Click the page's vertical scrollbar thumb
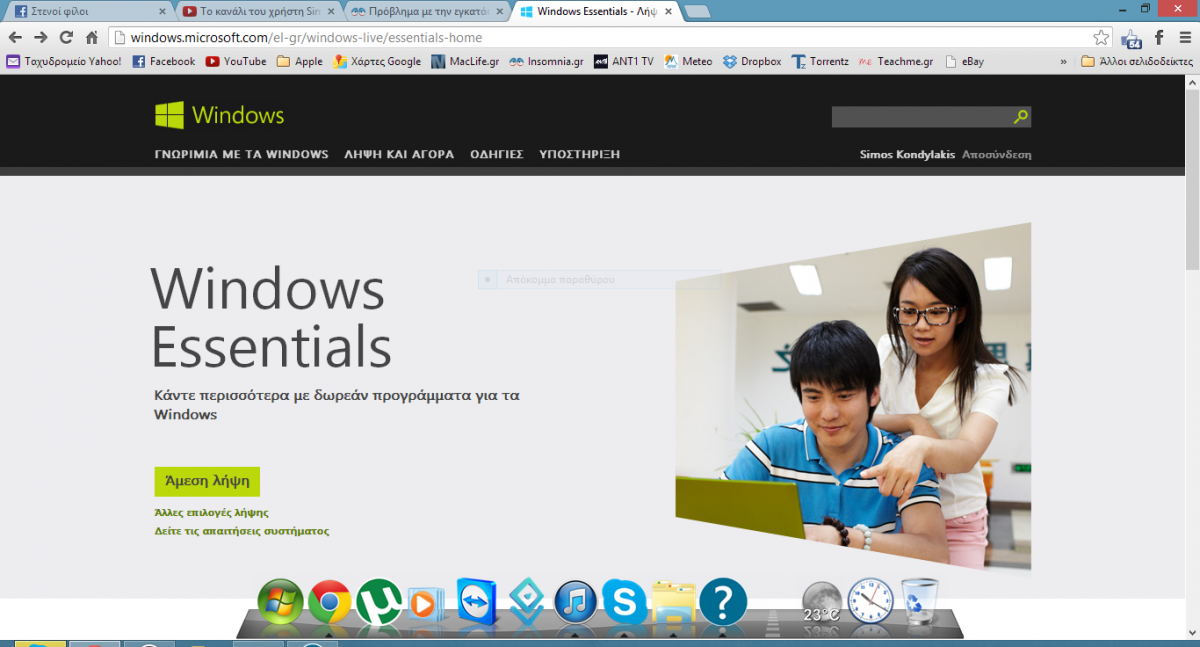Screen dimensions: 1200x647 (x=1192, y=180)
